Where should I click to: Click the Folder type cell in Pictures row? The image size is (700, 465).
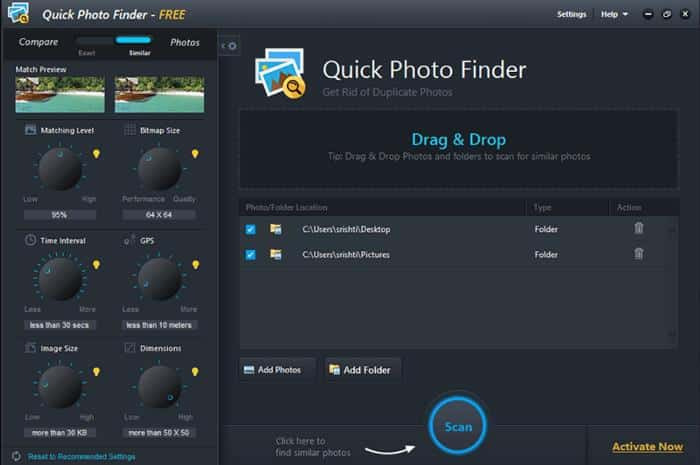coord(546,255)
